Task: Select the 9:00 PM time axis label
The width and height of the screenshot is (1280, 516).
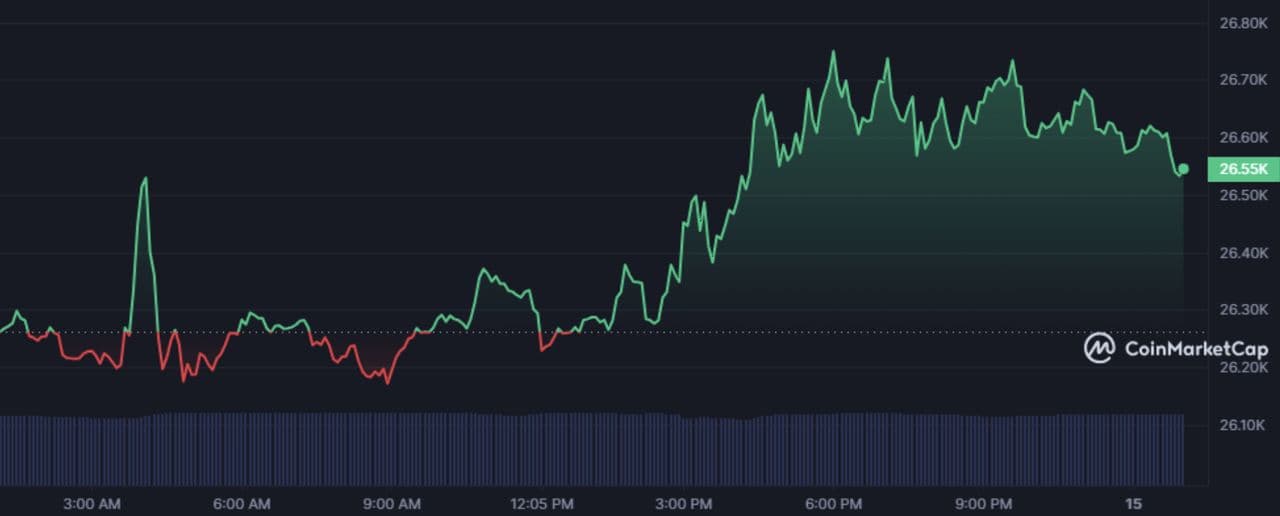Action: point(984,504)
